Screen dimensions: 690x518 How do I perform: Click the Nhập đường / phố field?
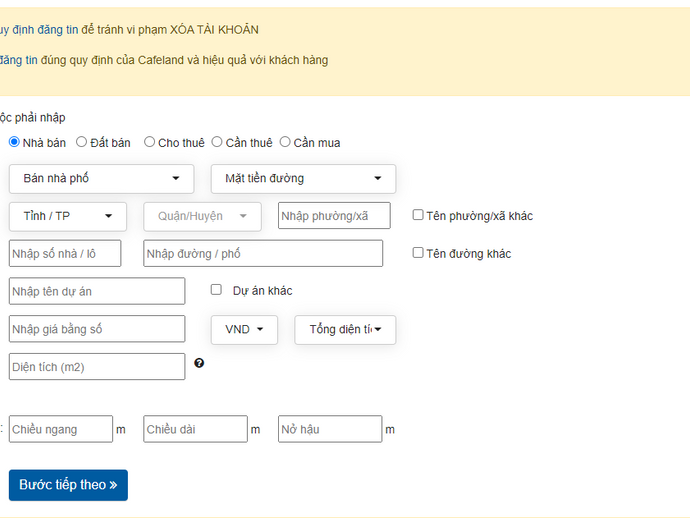[263, 254]
